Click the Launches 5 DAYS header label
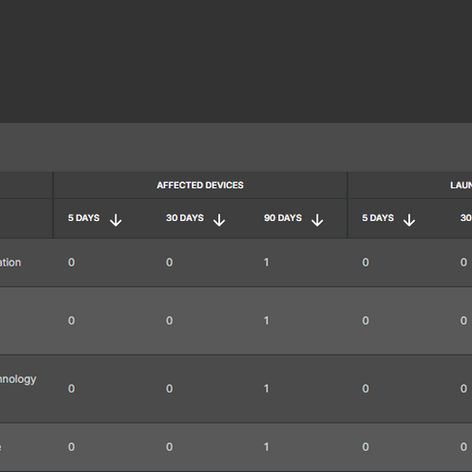The height and width of the screenshot is (472, 472). tap(378, 218)
